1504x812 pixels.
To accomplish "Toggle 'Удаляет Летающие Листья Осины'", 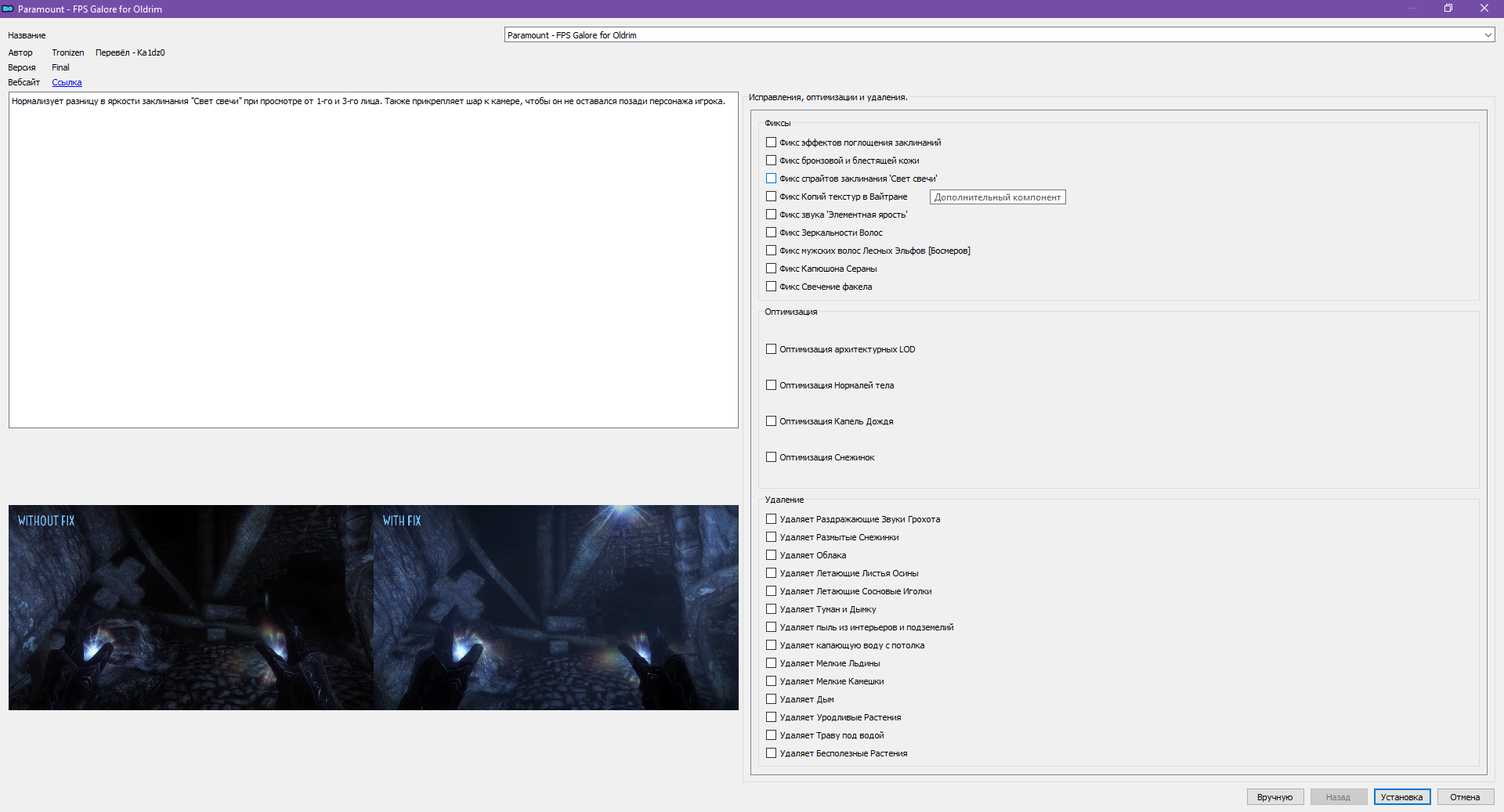I will 771,573.
